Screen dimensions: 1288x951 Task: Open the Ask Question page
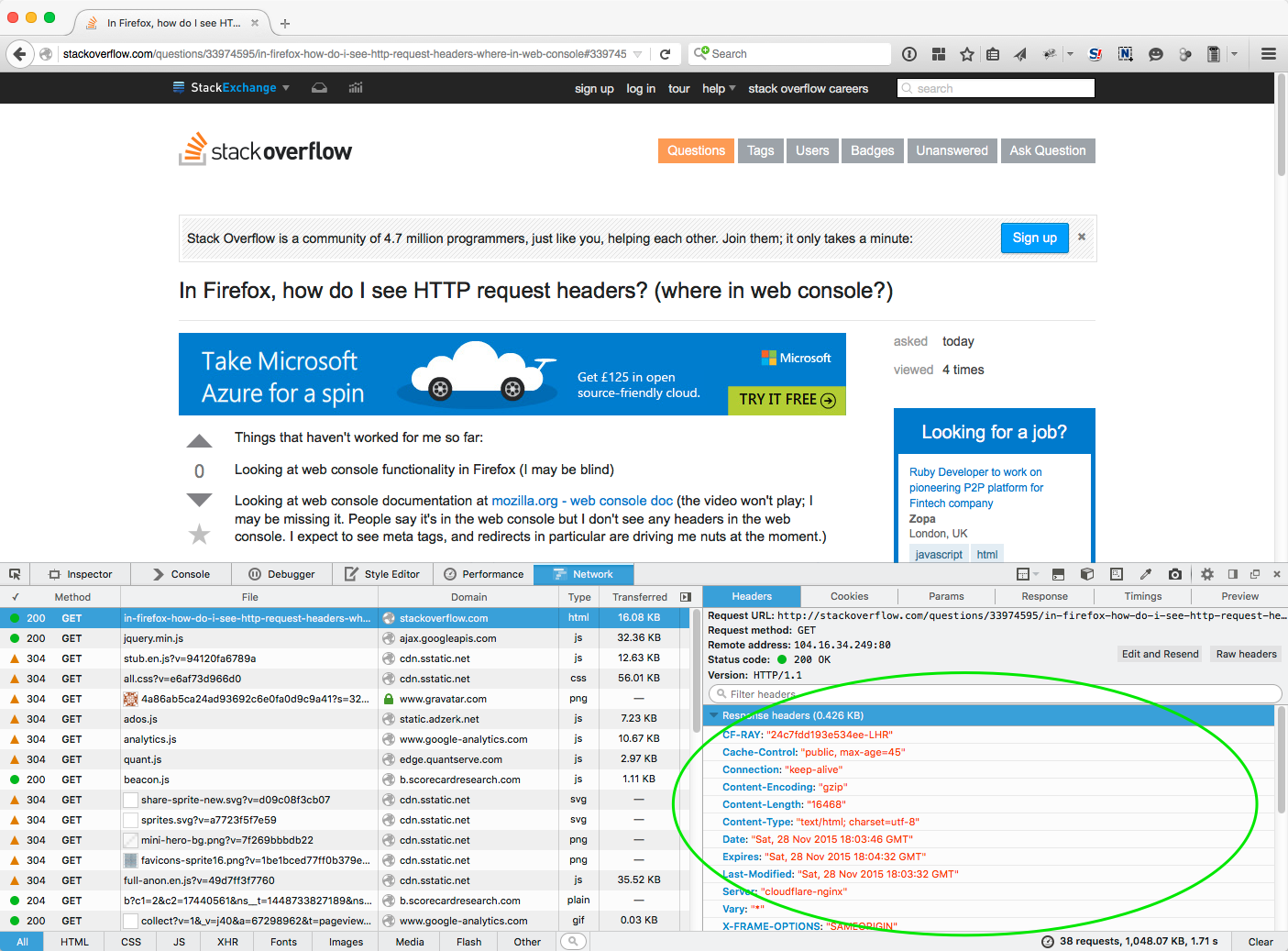click(x=1048, y=150)
